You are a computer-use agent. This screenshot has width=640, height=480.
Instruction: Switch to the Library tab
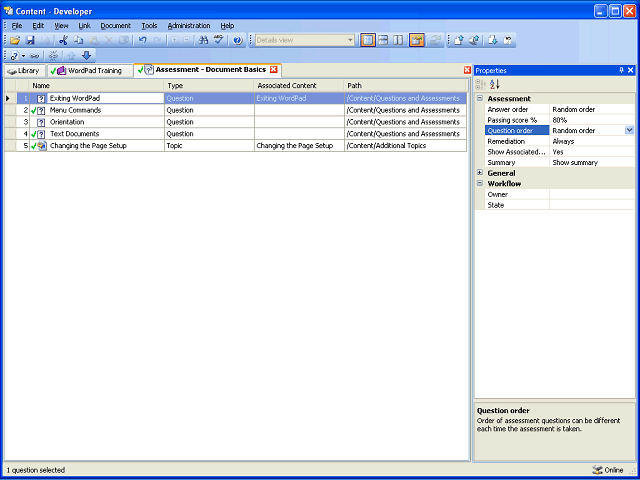[24, 71]
